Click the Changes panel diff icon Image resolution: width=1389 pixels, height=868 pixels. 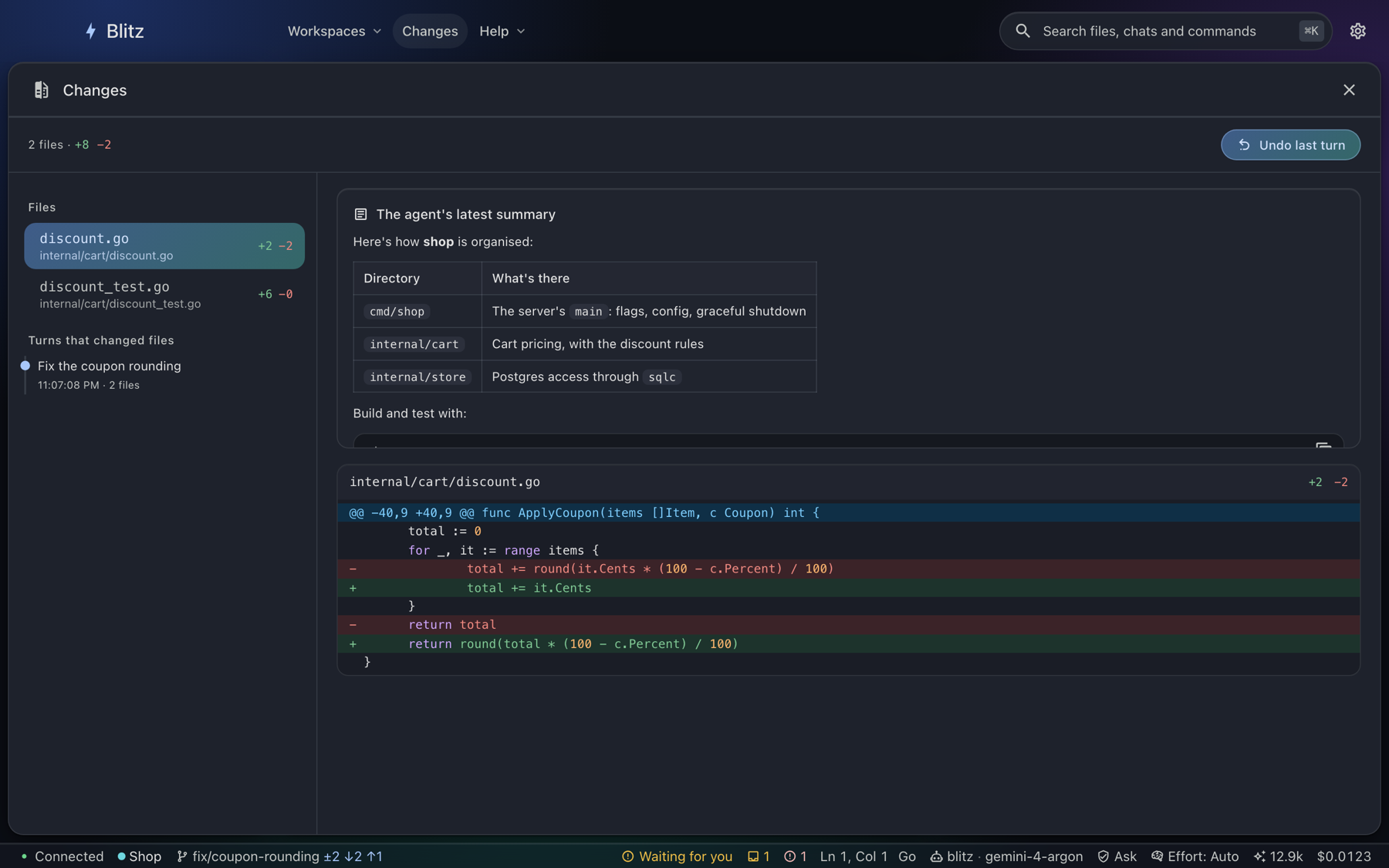click(x=42, y=90)
